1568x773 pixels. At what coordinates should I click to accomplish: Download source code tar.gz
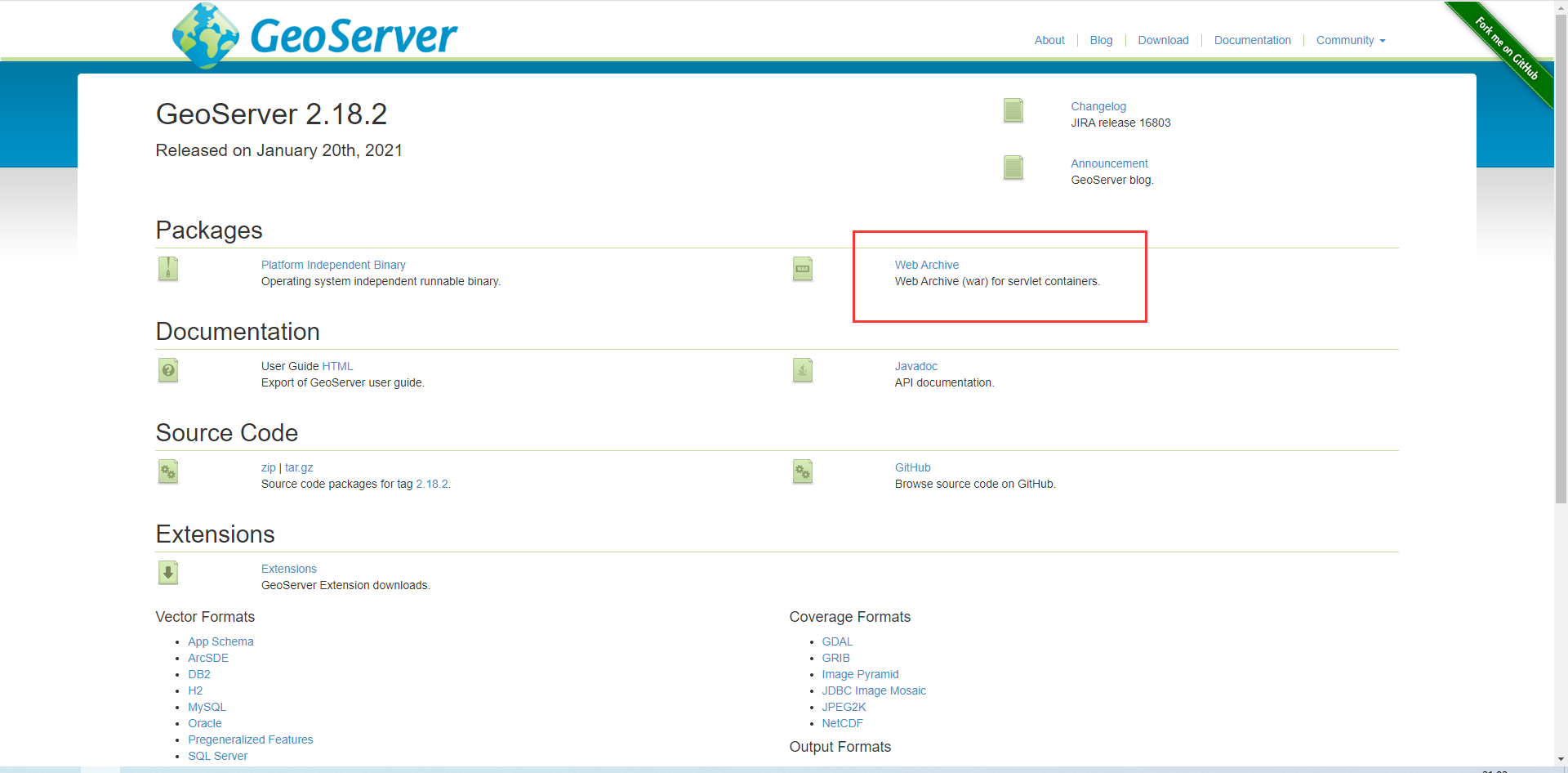point(299,467)
